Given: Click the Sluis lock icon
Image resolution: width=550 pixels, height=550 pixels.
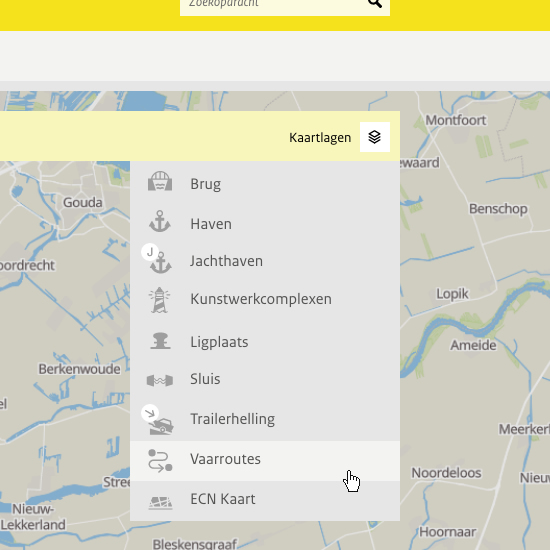Looking at the screenshot, I should (x=160, y=380).
